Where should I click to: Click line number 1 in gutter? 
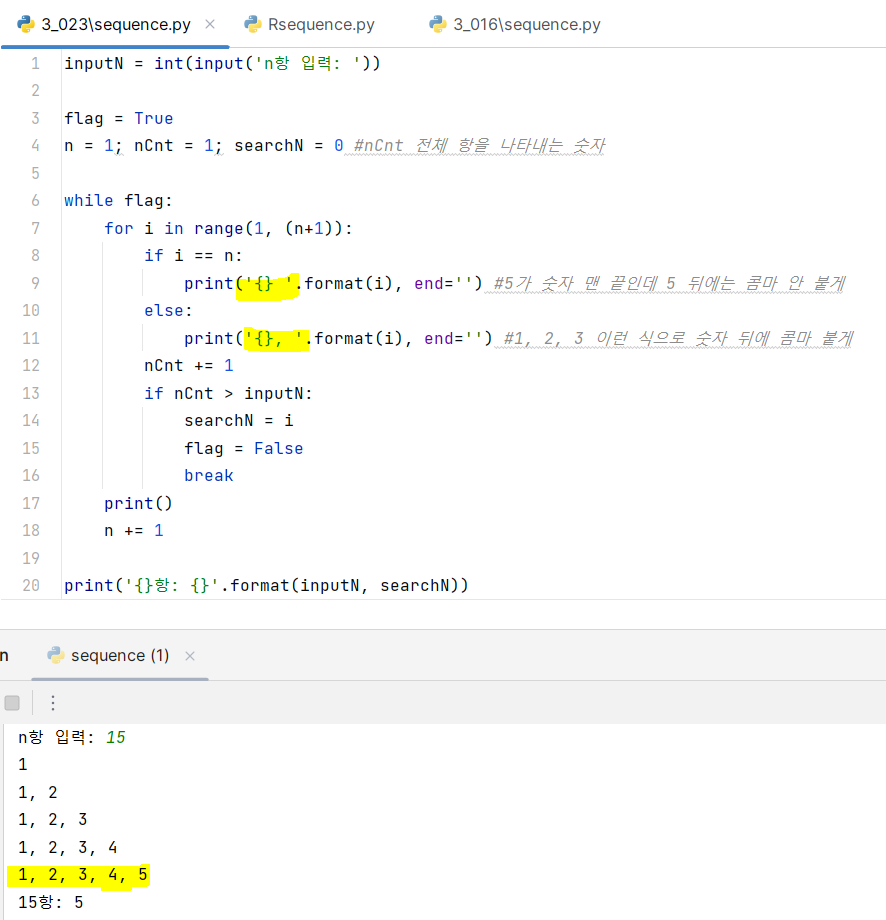[35, 63]
